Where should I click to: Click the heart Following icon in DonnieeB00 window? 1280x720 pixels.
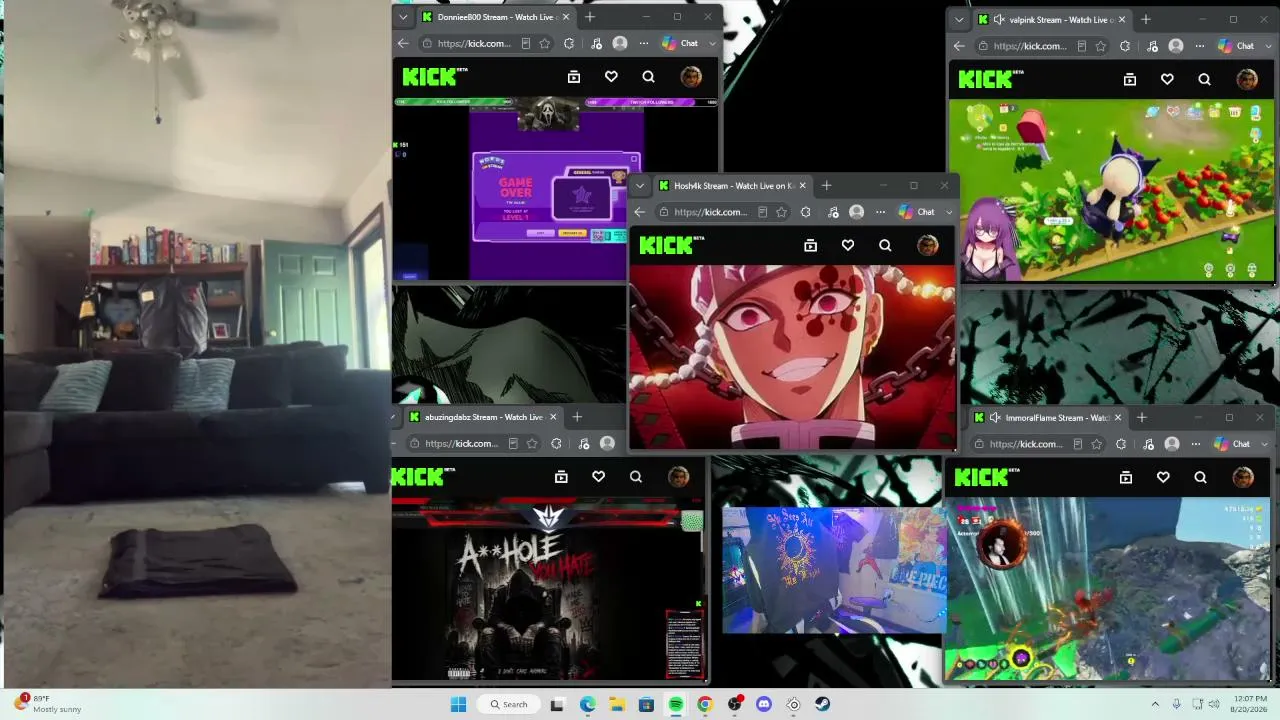[611, 77]
